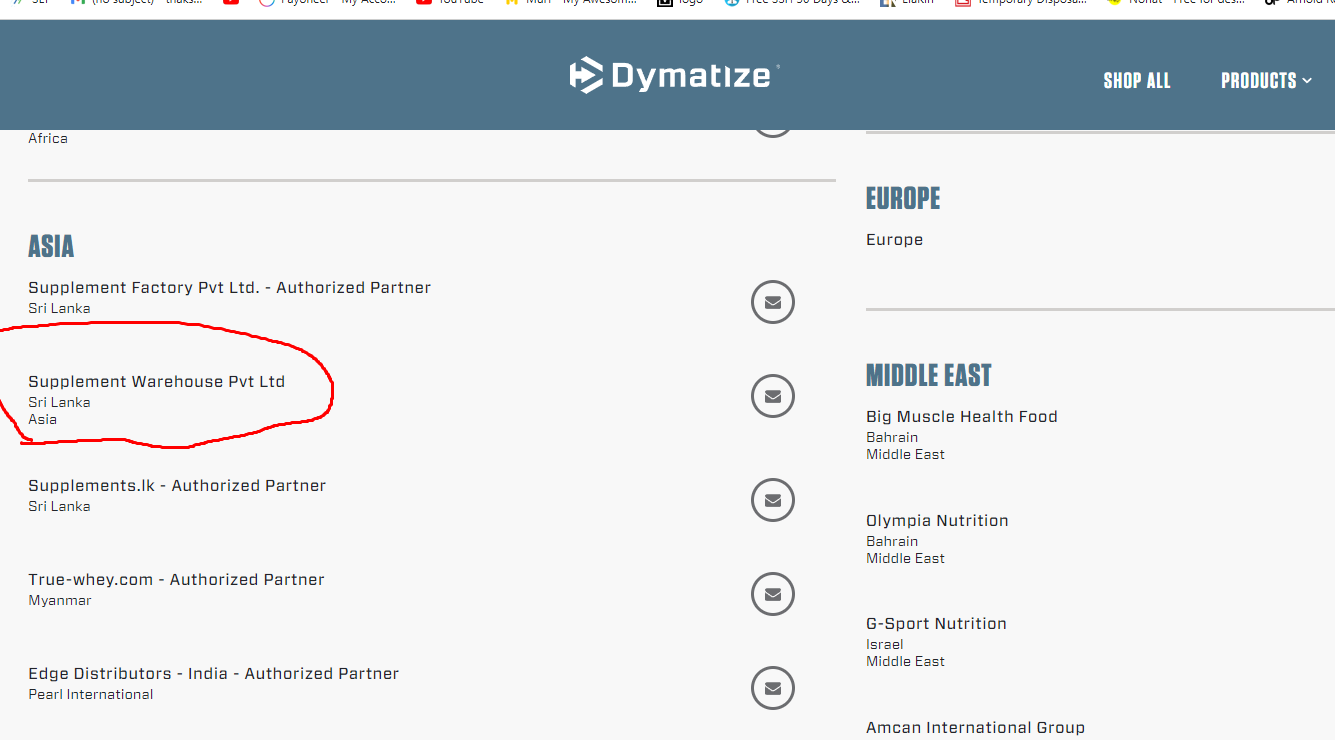Select 'Supplement Factory Pvt Ltd. - Authorized Partner' text
The height and width of the screenshot is (740, 1335).
(x=229, y=288)
